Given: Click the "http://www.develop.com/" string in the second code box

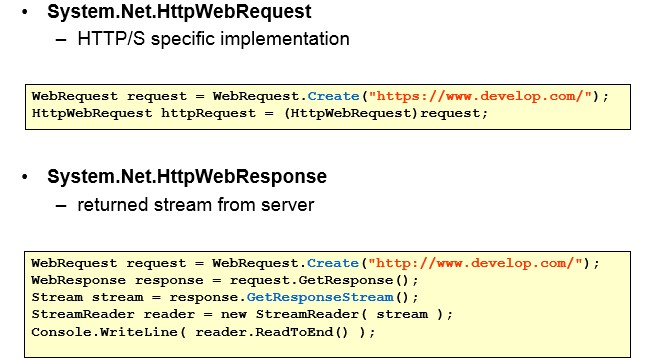Looking at the screenshot, I should coord(475,263).
